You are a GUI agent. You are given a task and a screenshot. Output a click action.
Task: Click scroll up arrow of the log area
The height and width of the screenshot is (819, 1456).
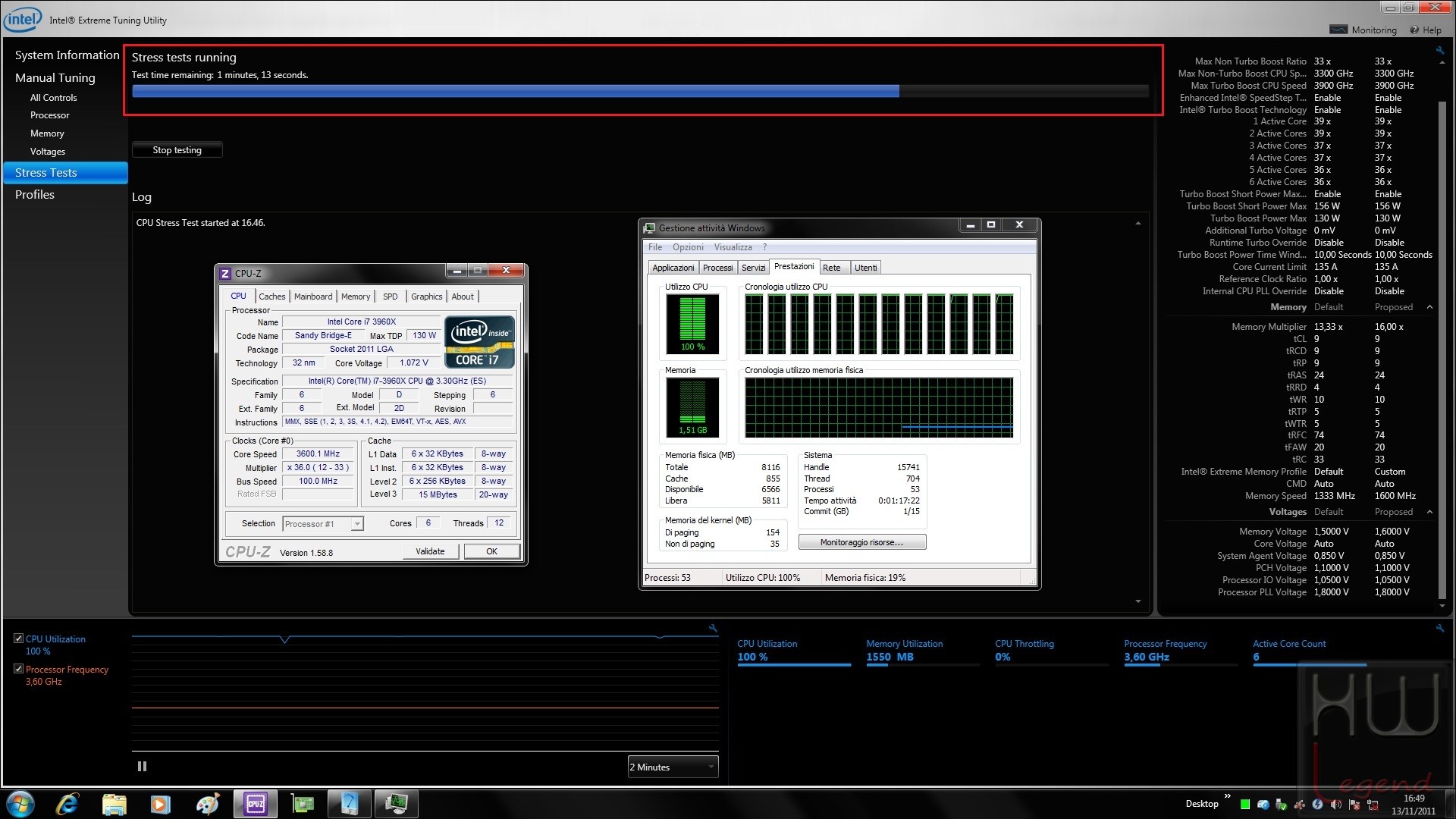click(x=1138, y=224)
